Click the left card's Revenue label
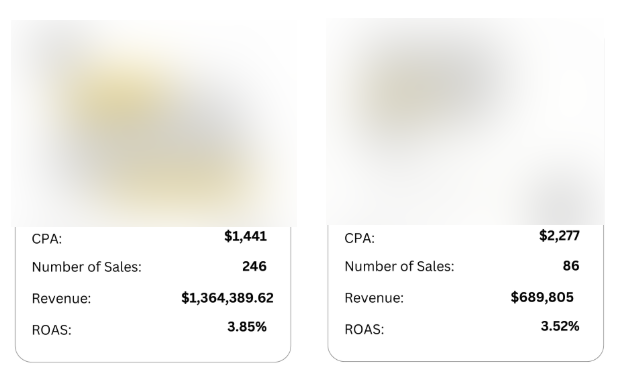The height and width of the screenshot is (388, 630). point(61,298)
